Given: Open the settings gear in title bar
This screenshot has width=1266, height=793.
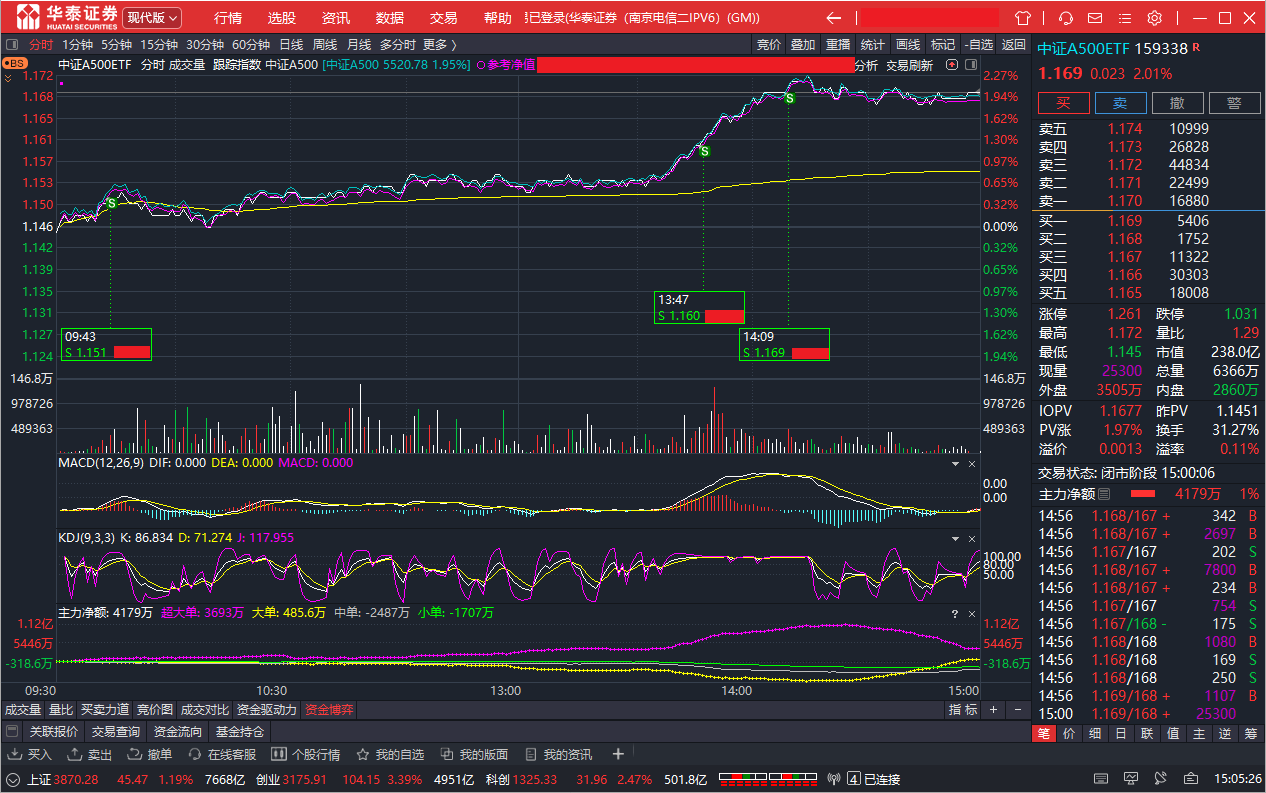Looking at the screenshot, I should point(1155,18).
